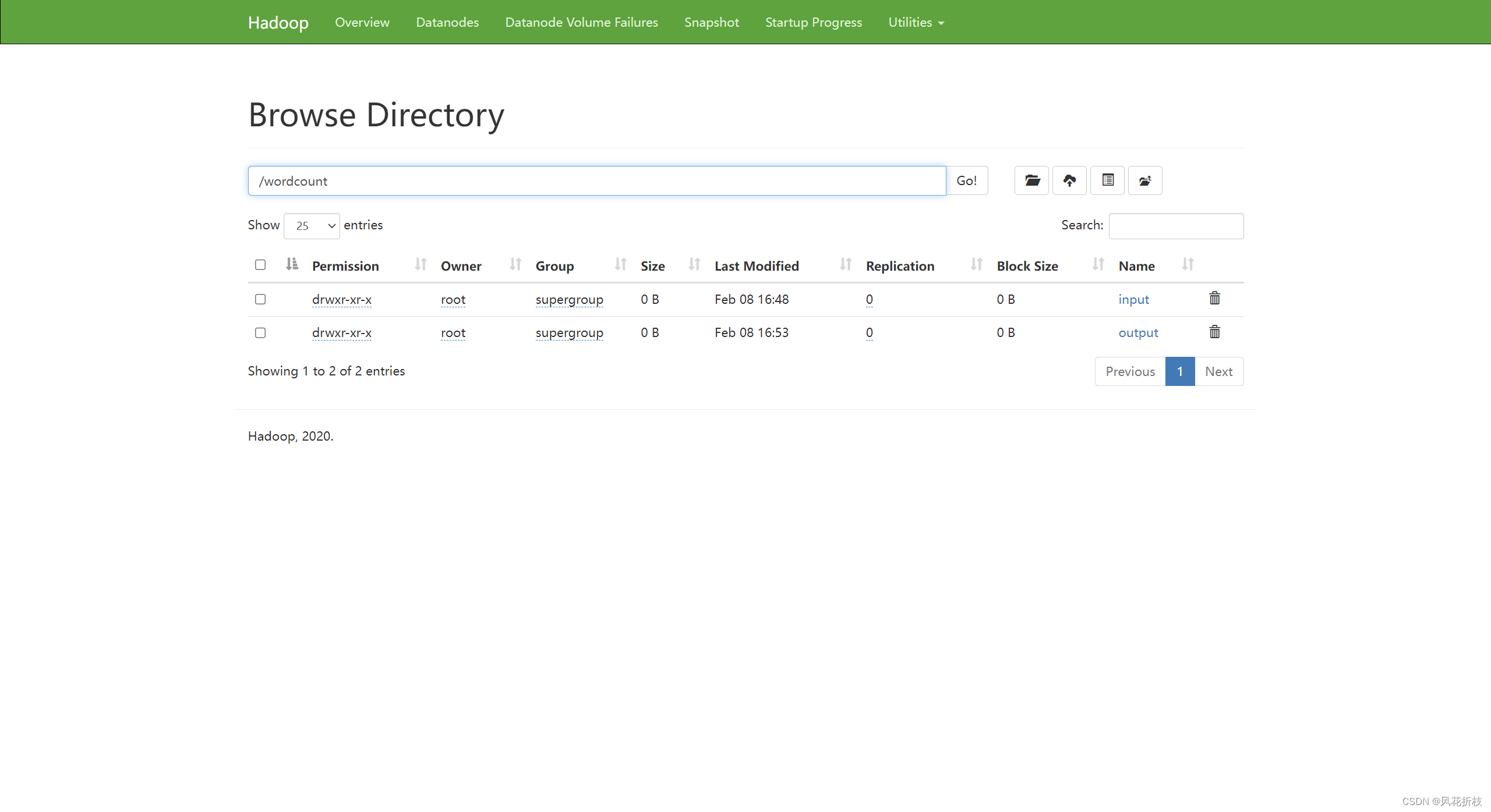Click the Next pagination button
Screen dimensions: 1491x812
point(1218,371)
